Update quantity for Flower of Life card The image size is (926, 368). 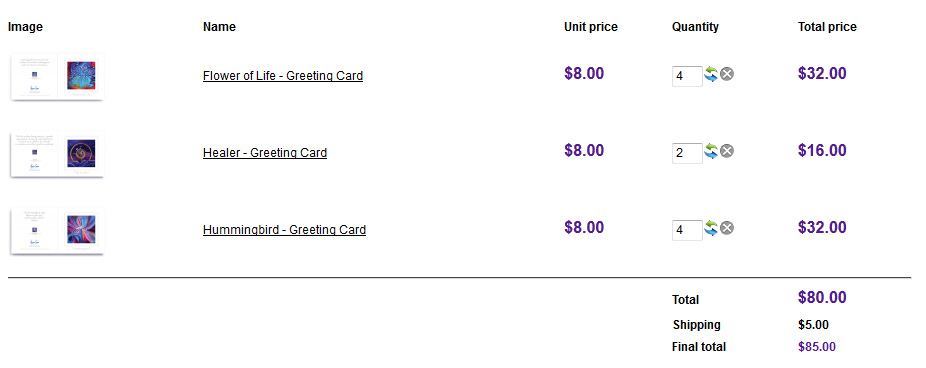712,74
